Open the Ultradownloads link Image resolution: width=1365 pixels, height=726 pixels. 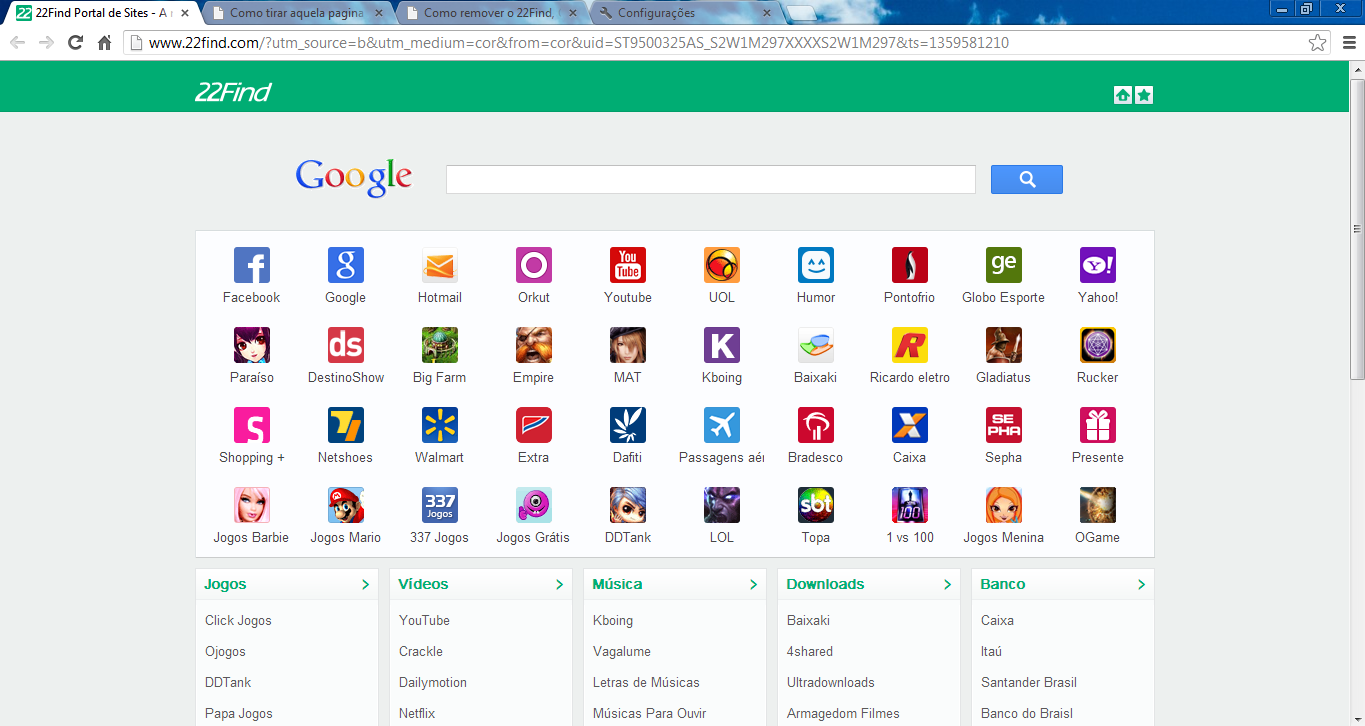(x=831, y=682)
